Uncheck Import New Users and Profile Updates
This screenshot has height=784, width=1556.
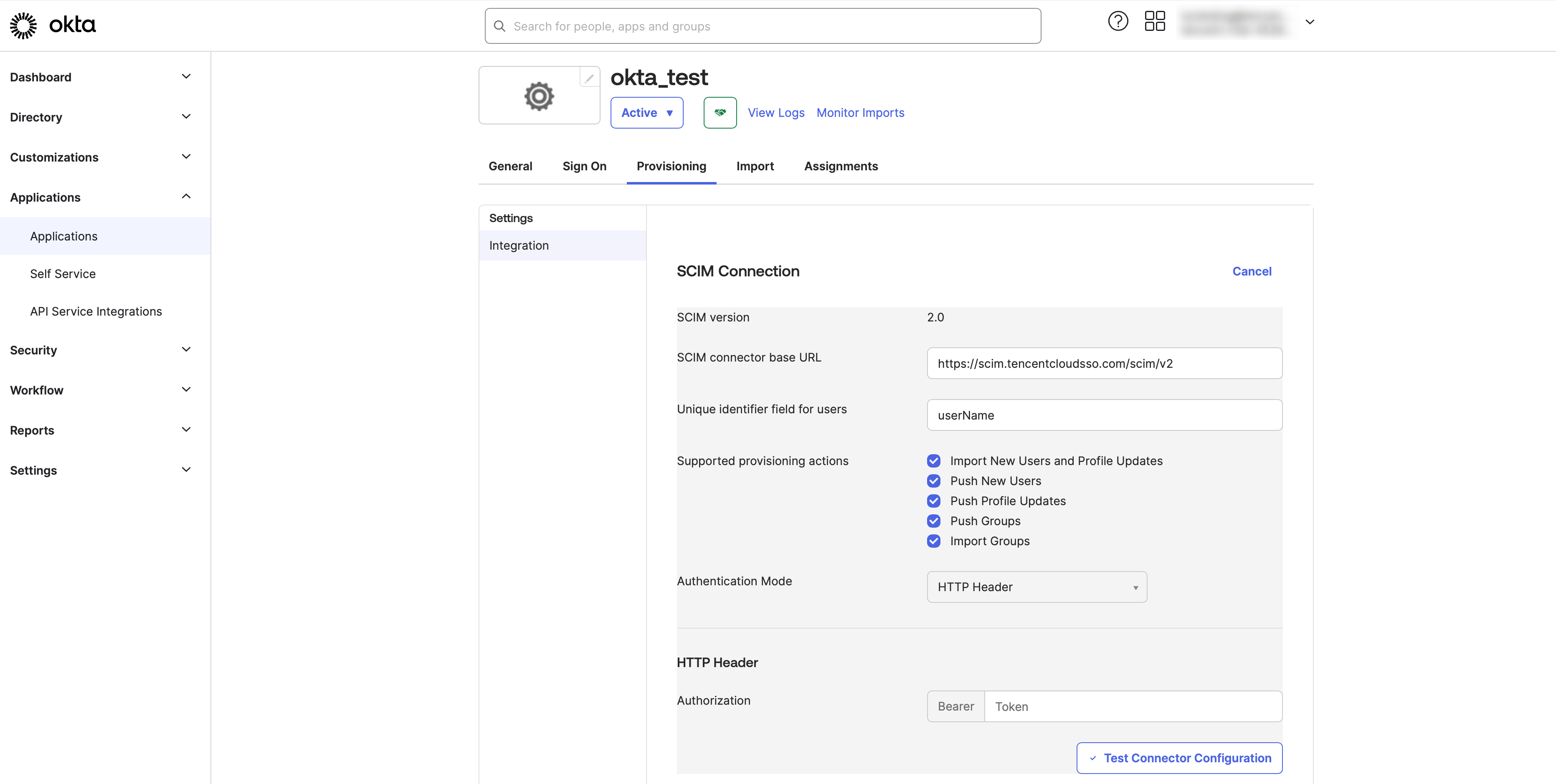[933, 461]
